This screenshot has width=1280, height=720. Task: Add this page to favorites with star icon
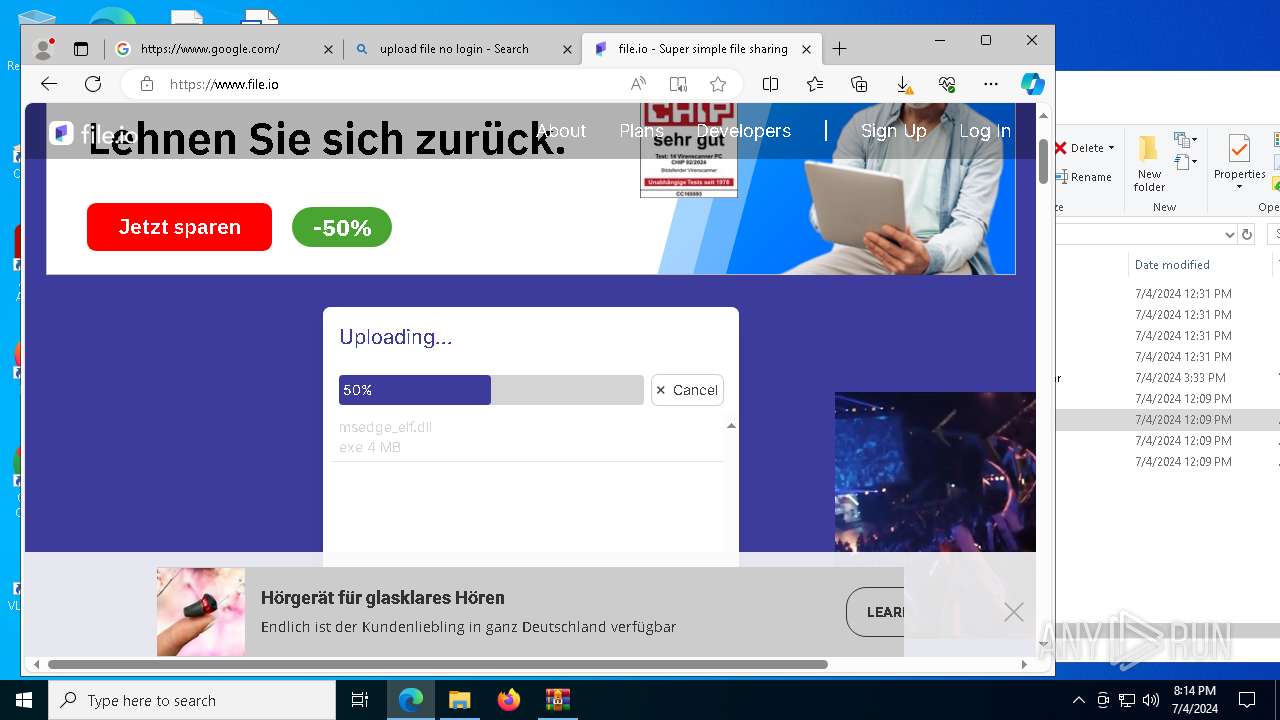click(718, 84)
